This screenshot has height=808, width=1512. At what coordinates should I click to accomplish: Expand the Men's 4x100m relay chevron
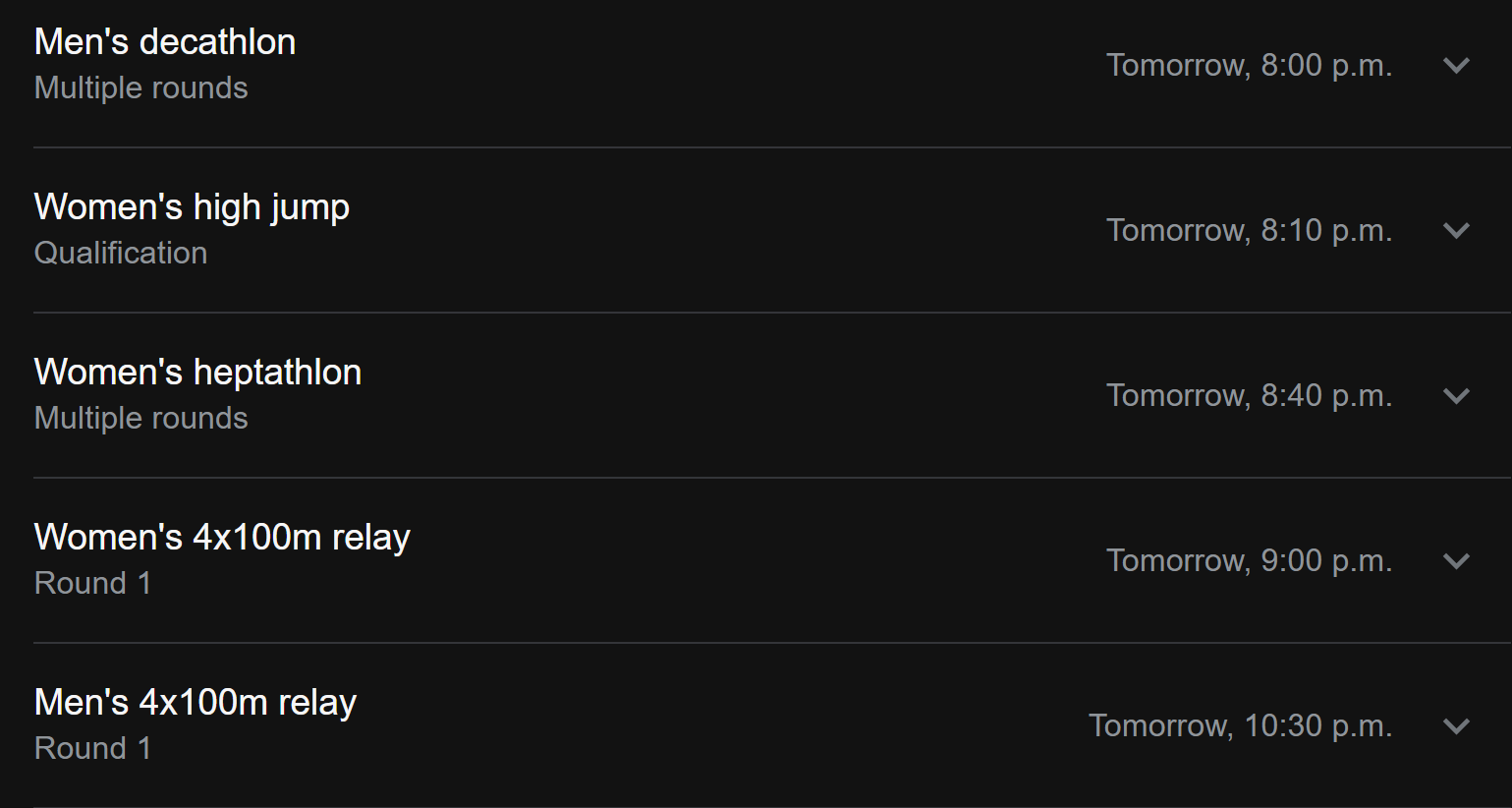point(1456,726)
